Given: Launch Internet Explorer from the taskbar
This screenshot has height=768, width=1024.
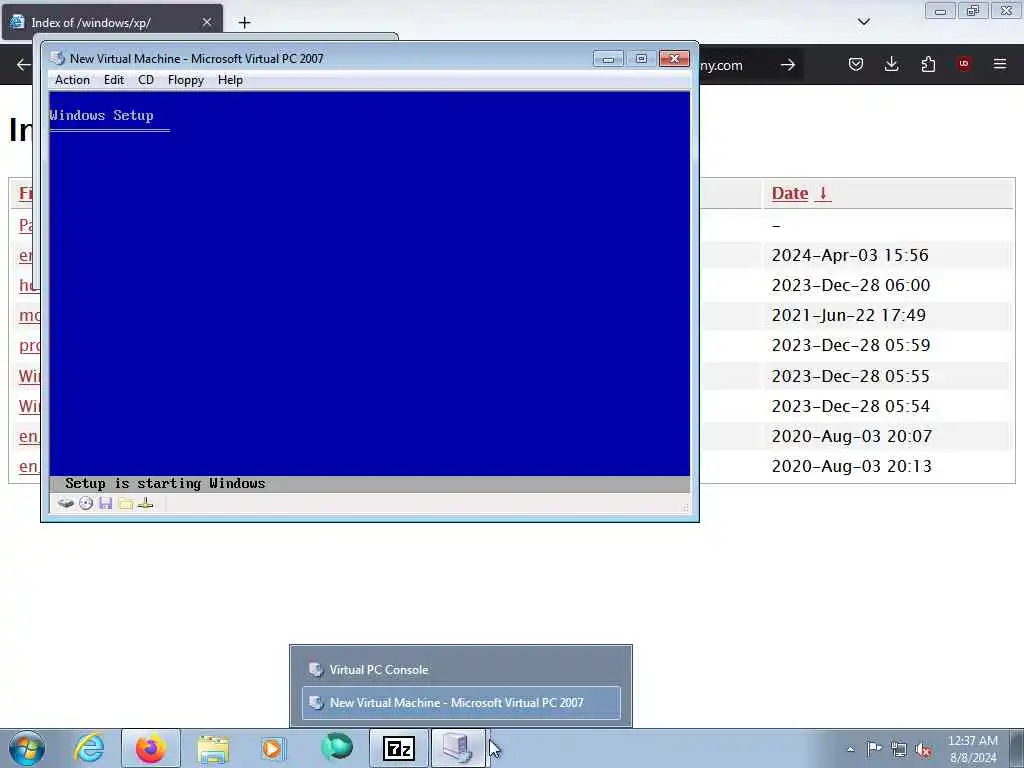Looking at the screenshot, I should pyautogui.click(x=89, y=748).
